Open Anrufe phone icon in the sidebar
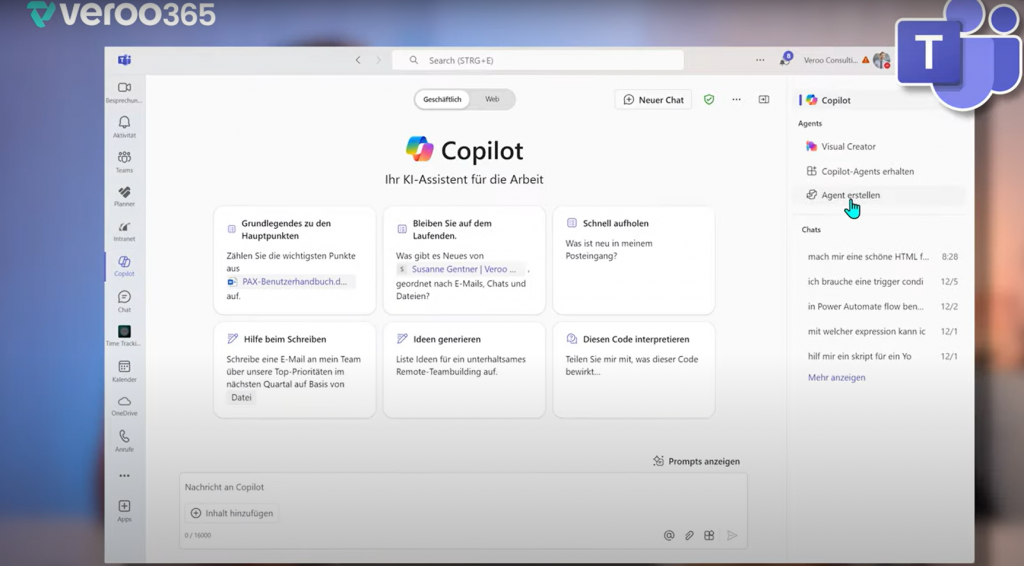The image size is (1024, 566). [124, 441]
